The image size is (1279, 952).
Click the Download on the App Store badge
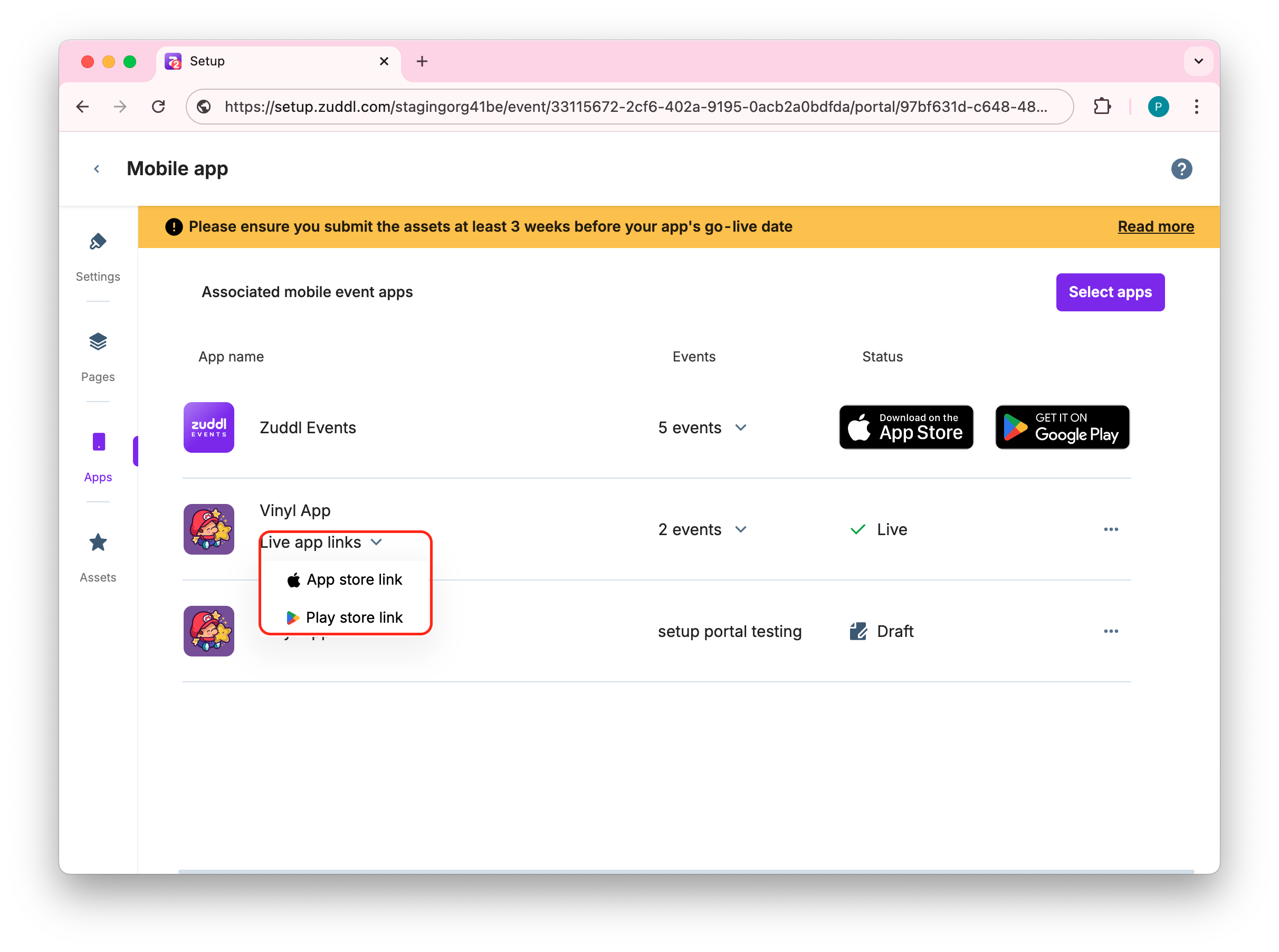tap(905, 427)
